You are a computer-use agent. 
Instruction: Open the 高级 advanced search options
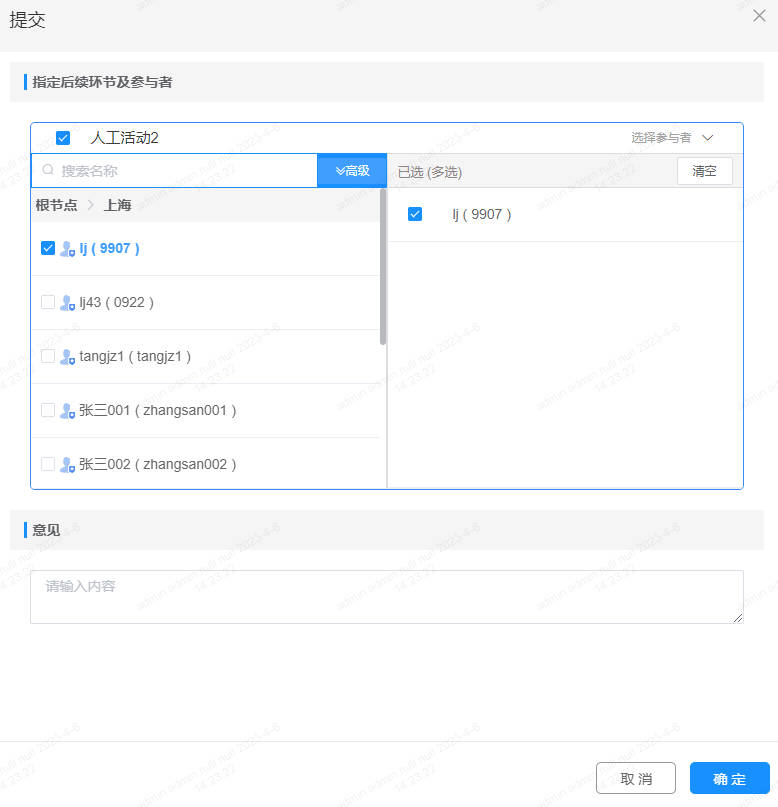click(352, 171)
